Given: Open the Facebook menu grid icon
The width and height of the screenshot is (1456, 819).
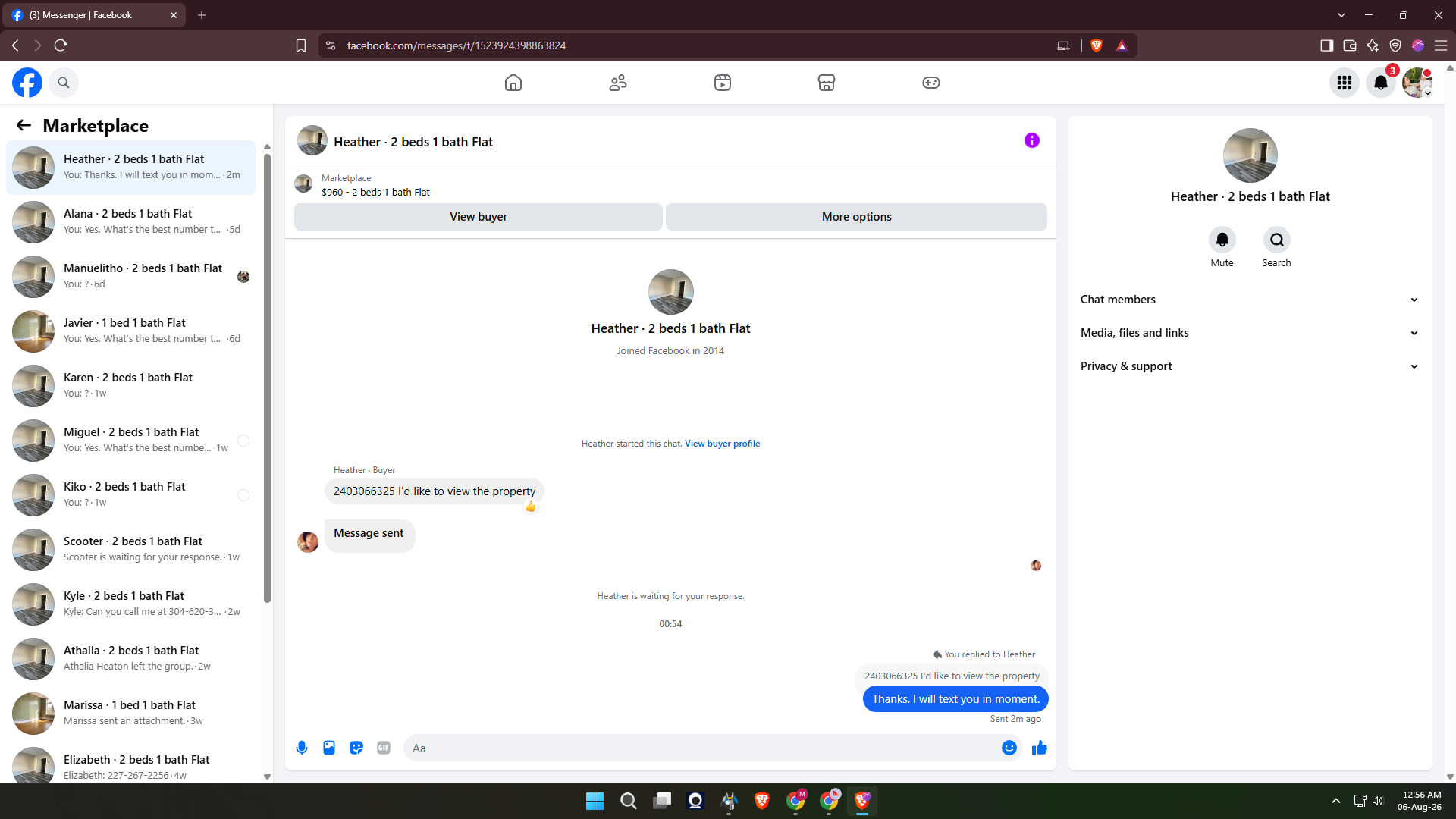Looking at the screenshot, I should 1345,83.
